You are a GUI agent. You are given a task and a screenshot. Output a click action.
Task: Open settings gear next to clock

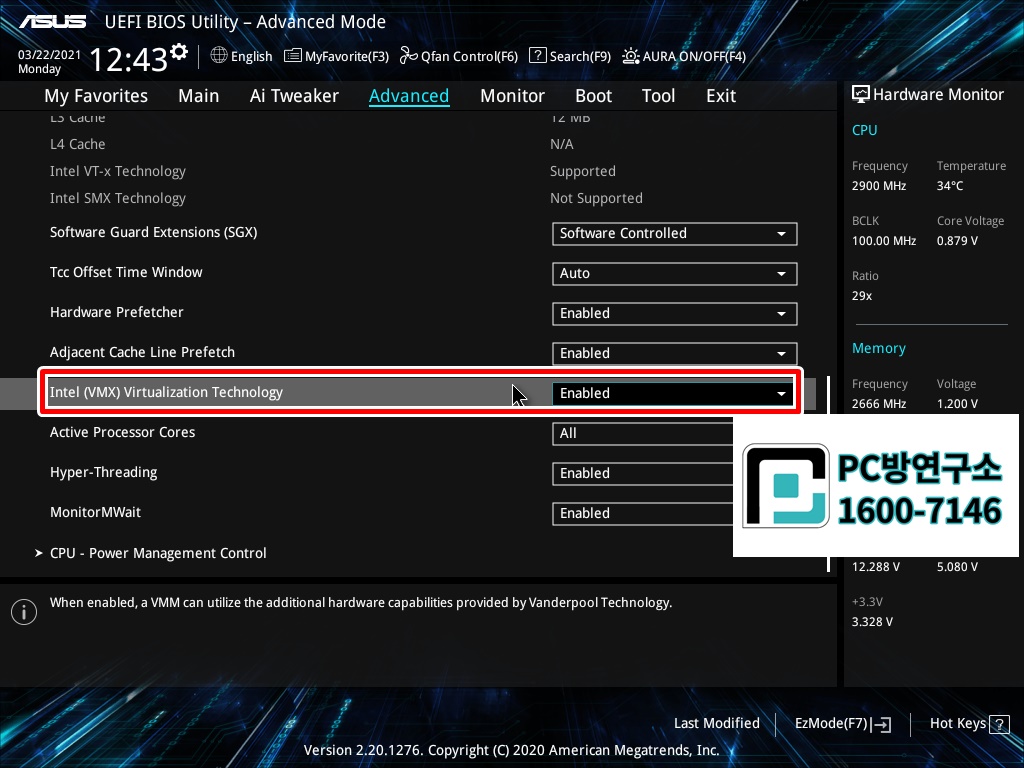(179, 52)
